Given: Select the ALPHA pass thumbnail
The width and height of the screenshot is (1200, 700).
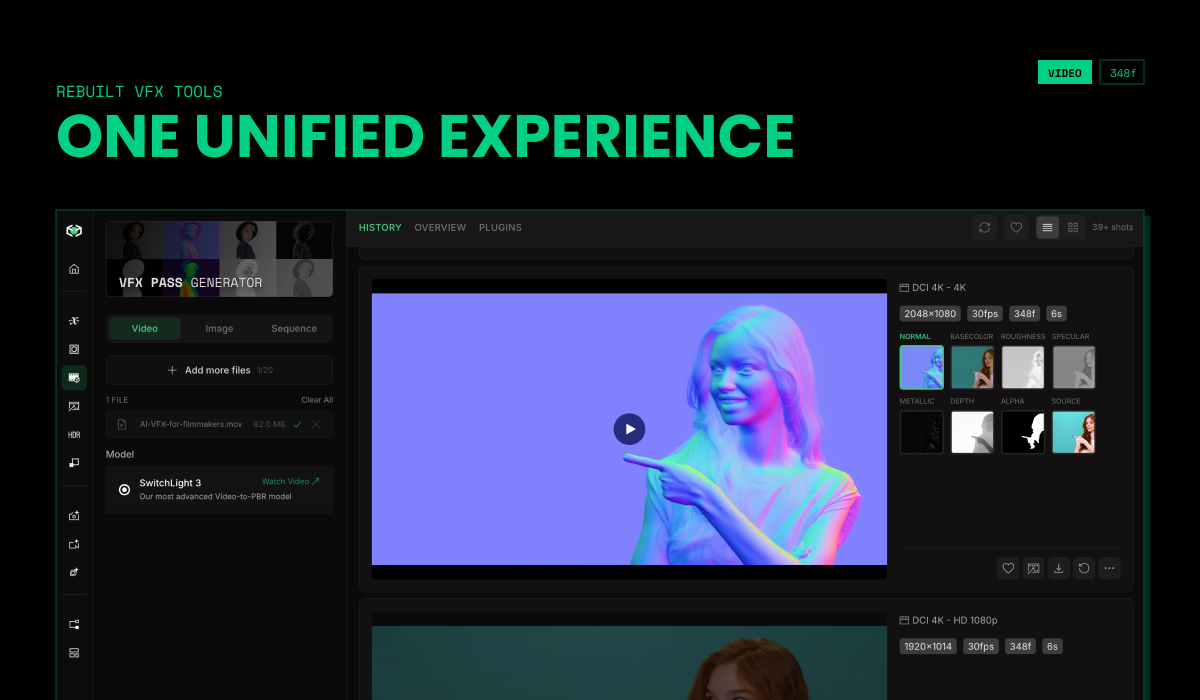Looking at the screenshot, I should coord(1023,432).
